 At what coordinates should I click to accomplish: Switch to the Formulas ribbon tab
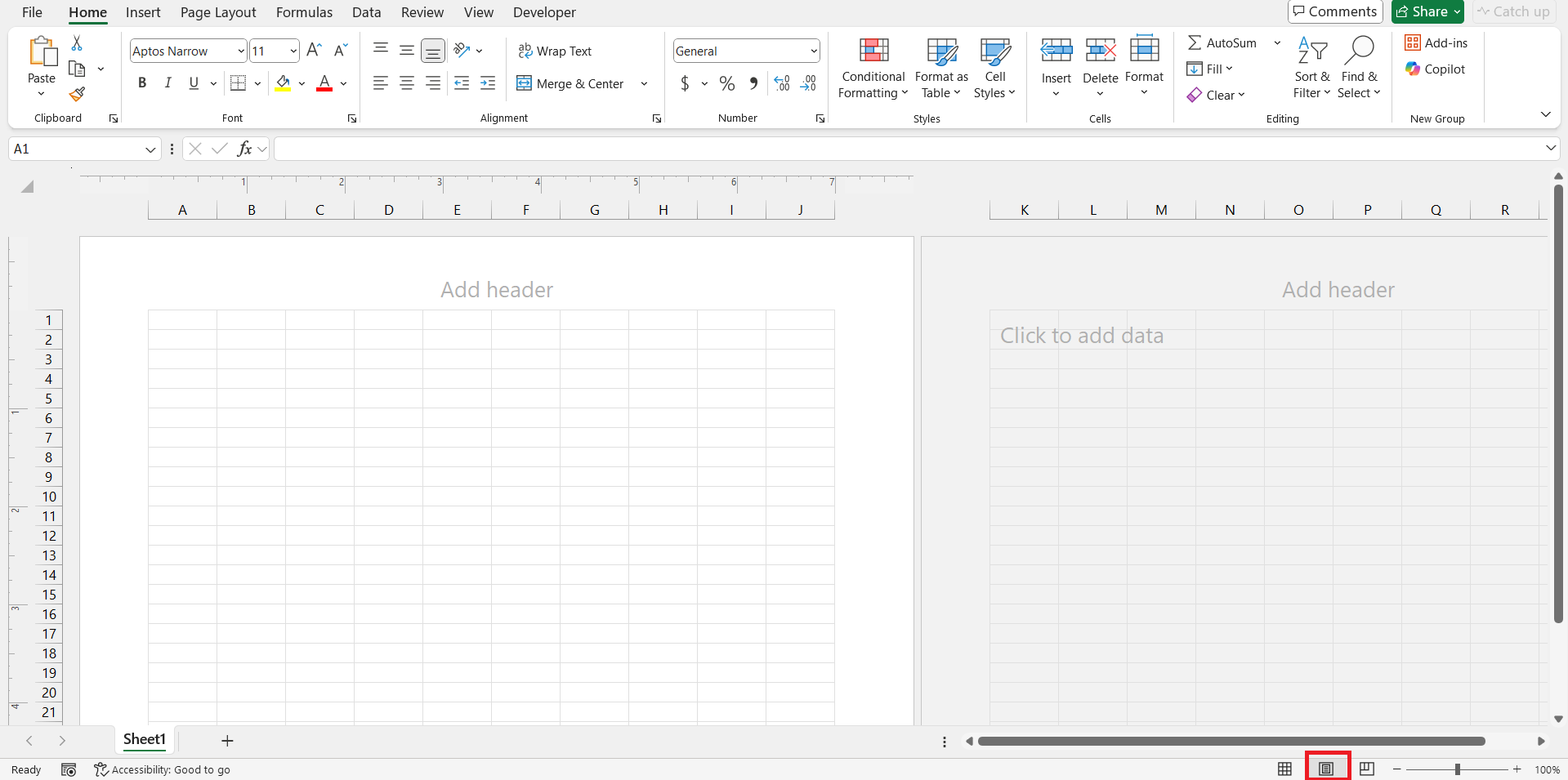303,12
